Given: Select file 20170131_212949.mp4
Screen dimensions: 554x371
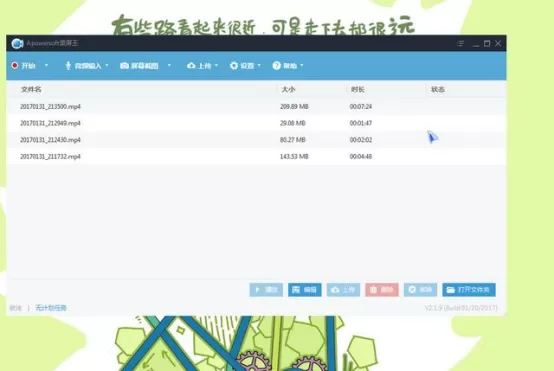Looking at the screenshot, I should click(x=50, y=123).
